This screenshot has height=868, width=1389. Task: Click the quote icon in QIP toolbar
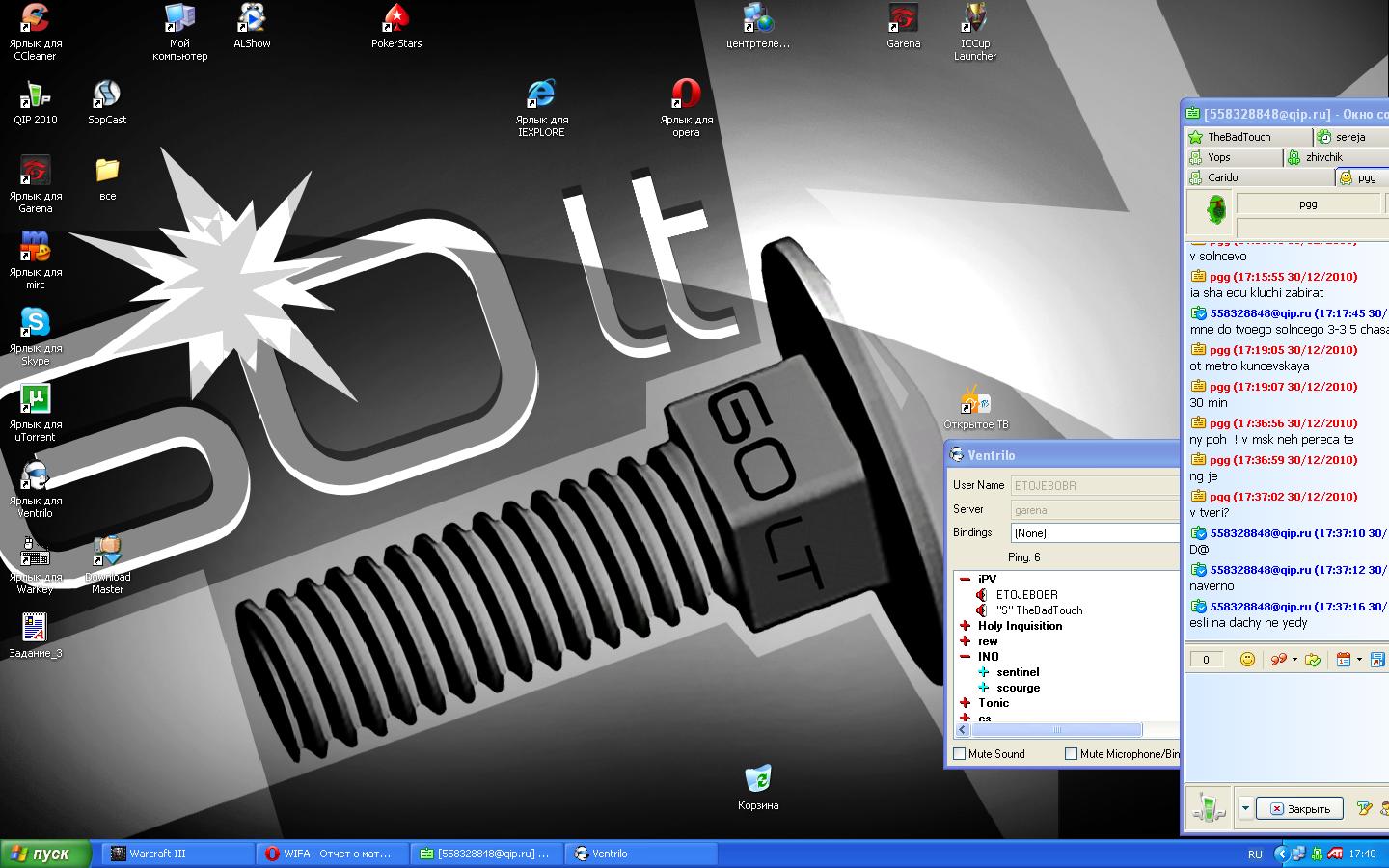[1278, 660]
